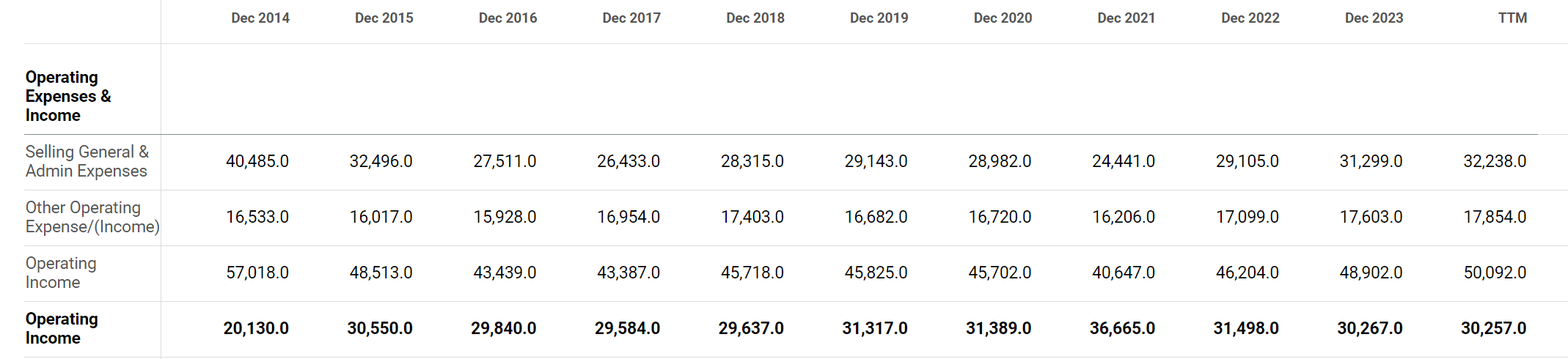Click the TTM column header

[1512, 18]
